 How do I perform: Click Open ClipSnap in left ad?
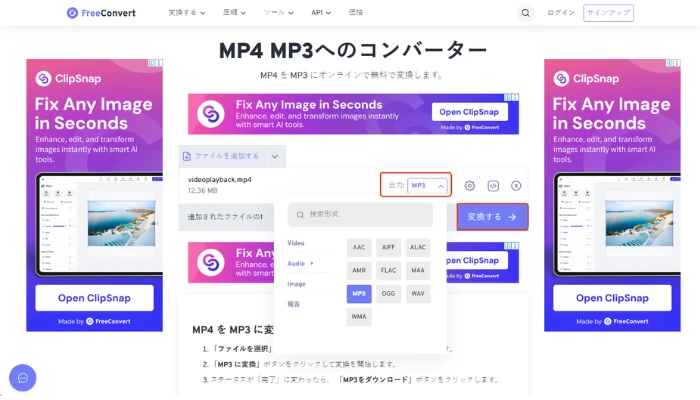tap(94, 298)
